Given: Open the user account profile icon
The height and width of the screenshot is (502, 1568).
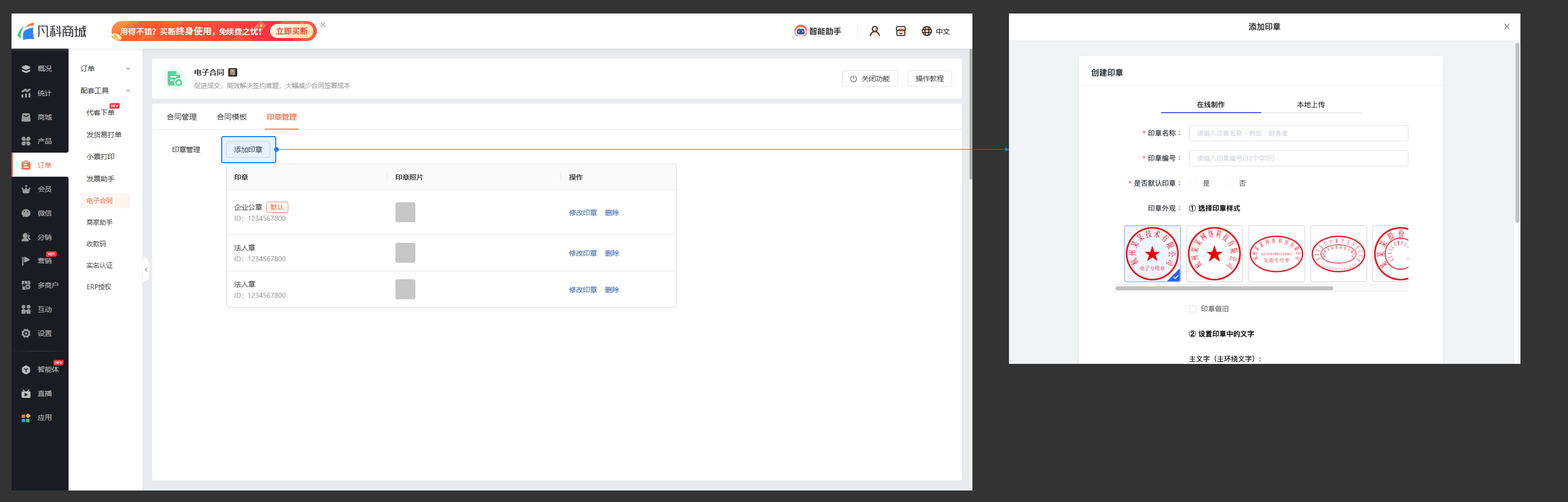Looking at the screenshot, I should click(x=874, y=31).
